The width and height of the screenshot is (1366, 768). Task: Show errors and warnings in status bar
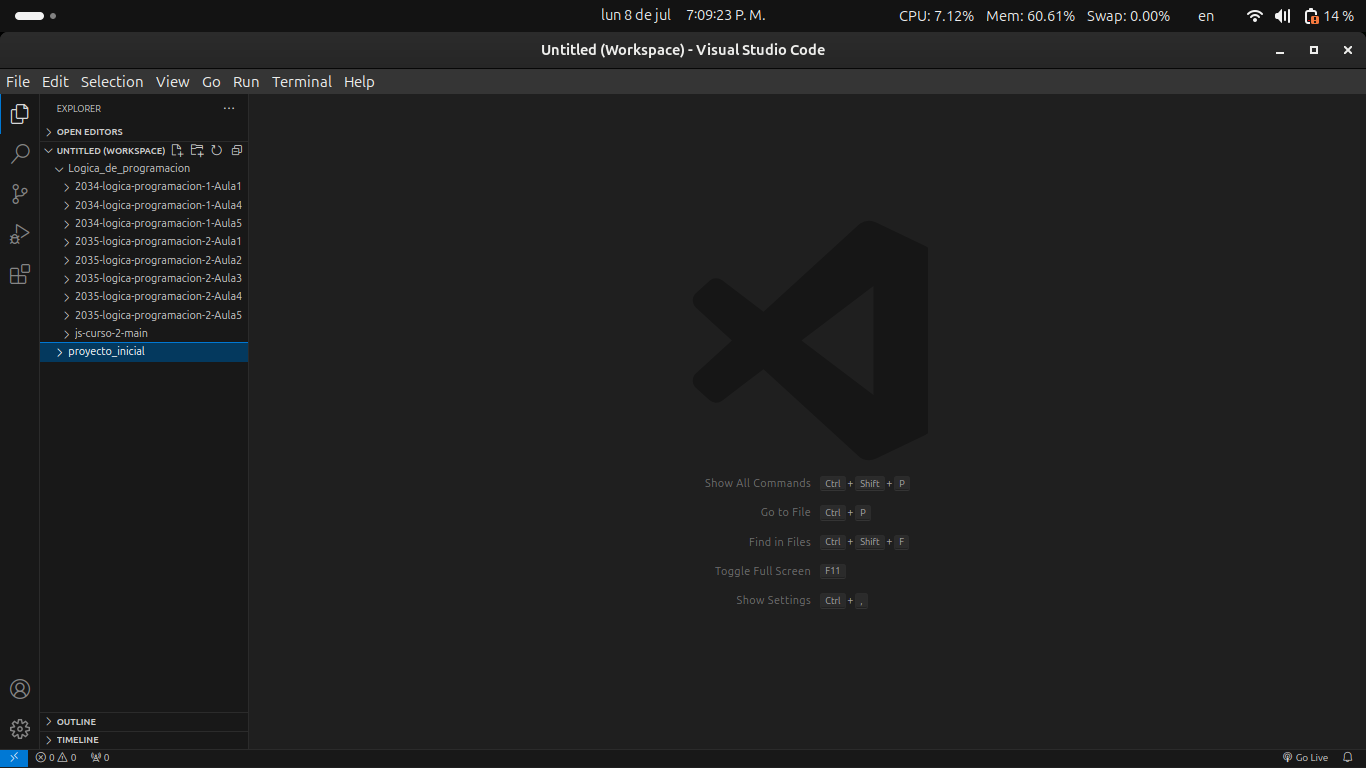click(56, 757)
